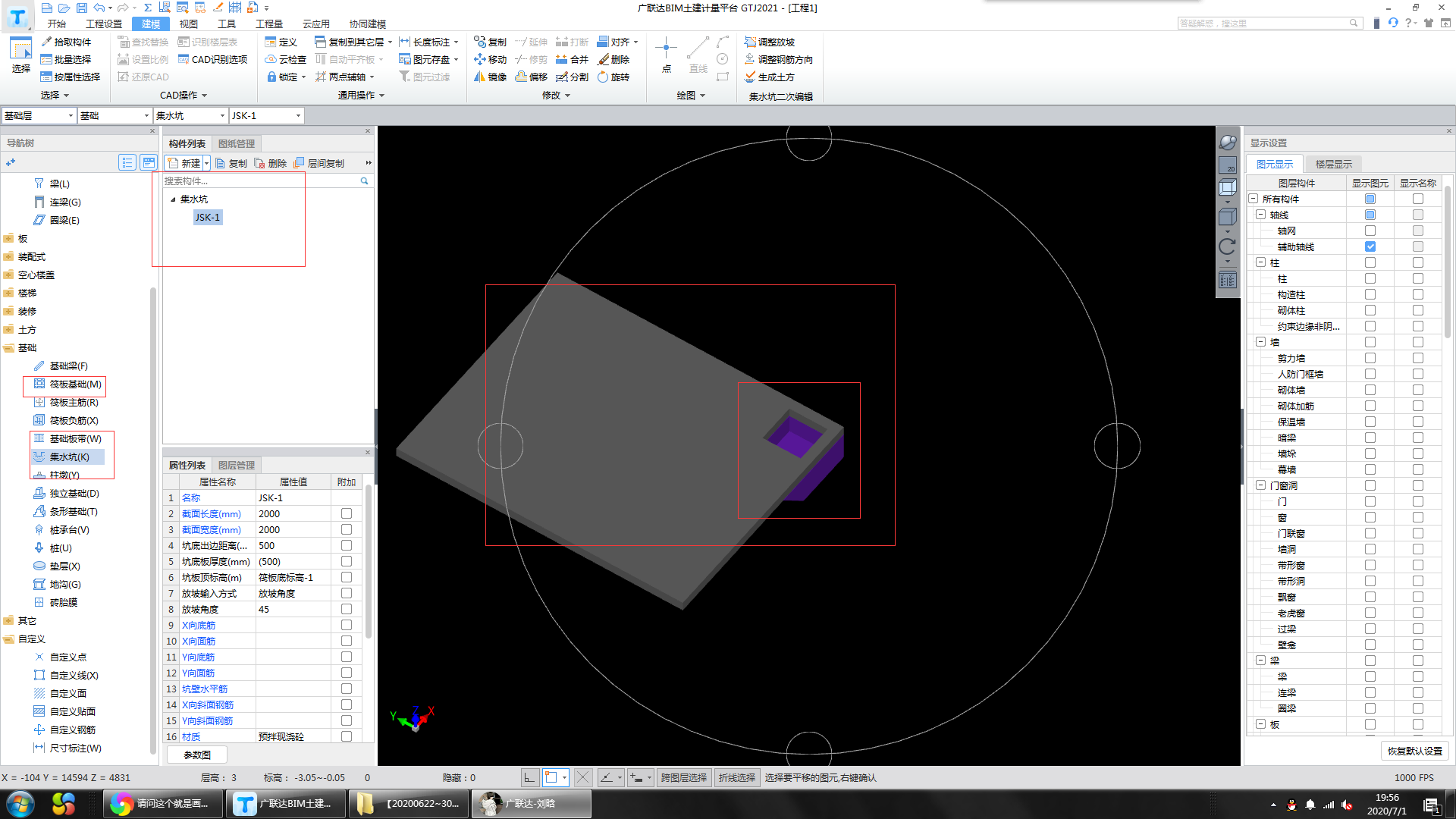The width and height of the screenshot is (1456, 819).
Task: Check 附加 box for 截面长度(mm) row
Action: tap(347, 513)
